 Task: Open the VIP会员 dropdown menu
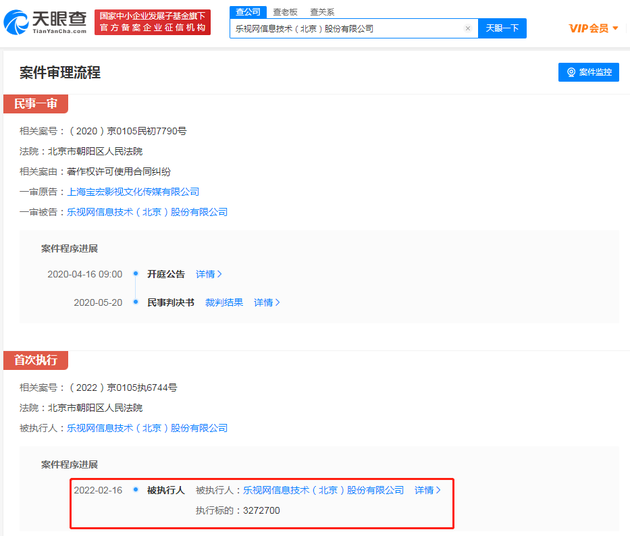click(593, 28)
